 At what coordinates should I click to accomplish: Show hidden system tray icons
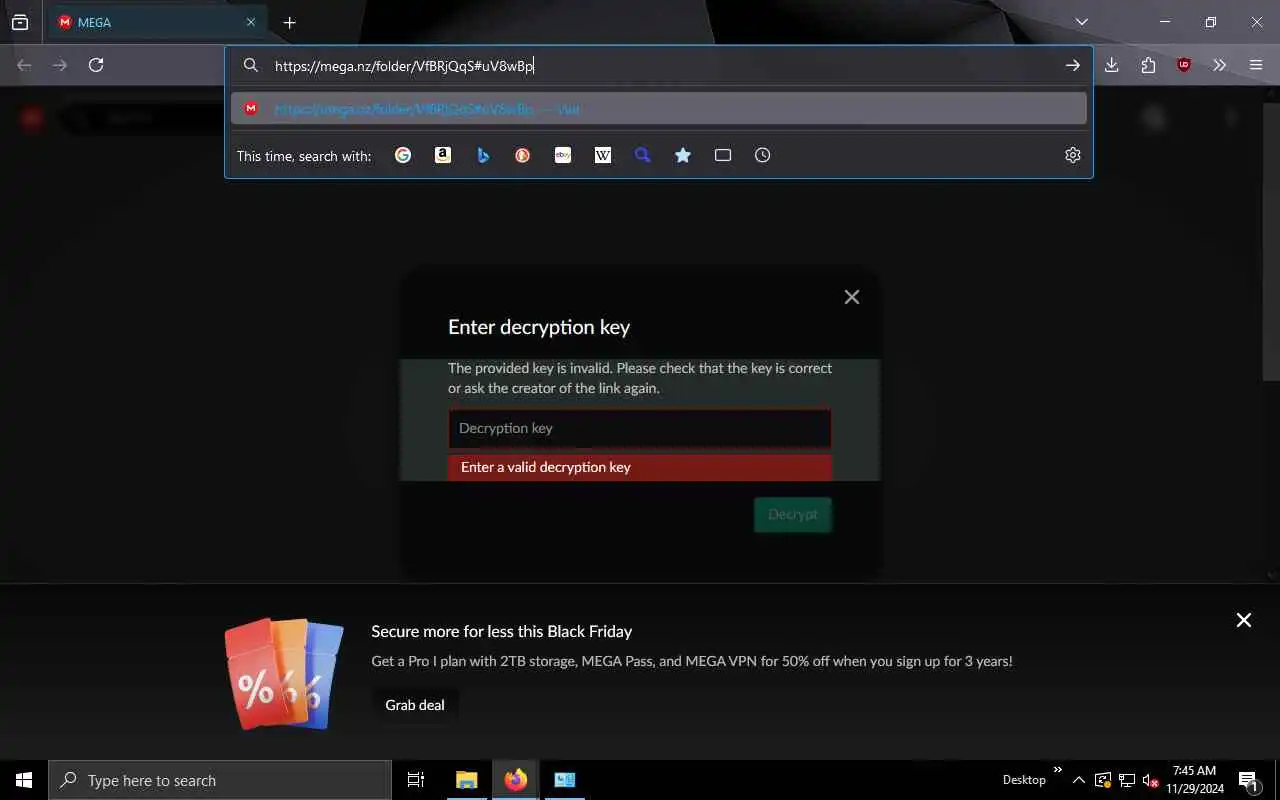point(1079,780)
